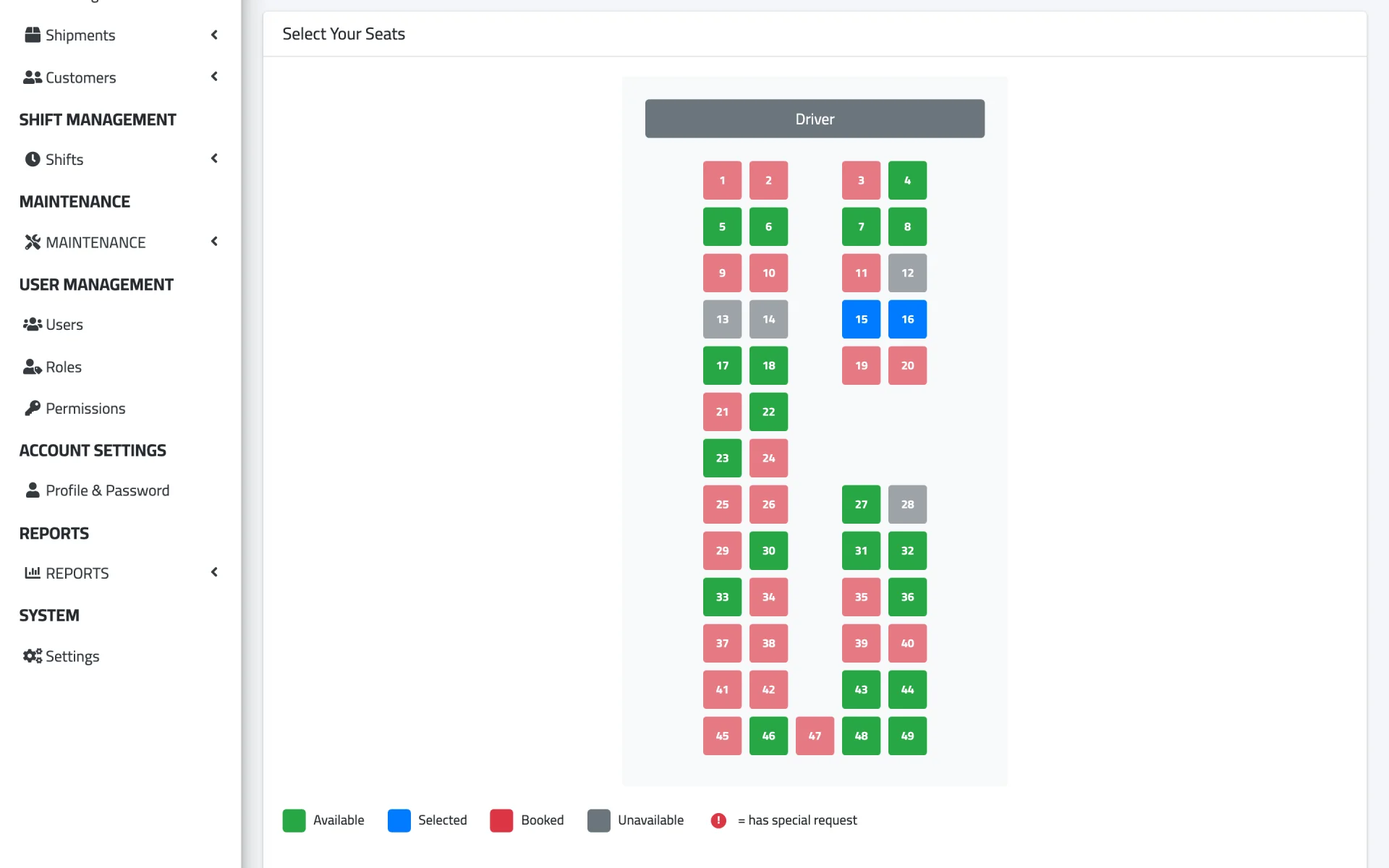Image resolution: width=1389 pixels, height=868 pixels.
Task: Expand the Shipments submenu chevron
Action: pyautogui.click(x=214, y=35)
